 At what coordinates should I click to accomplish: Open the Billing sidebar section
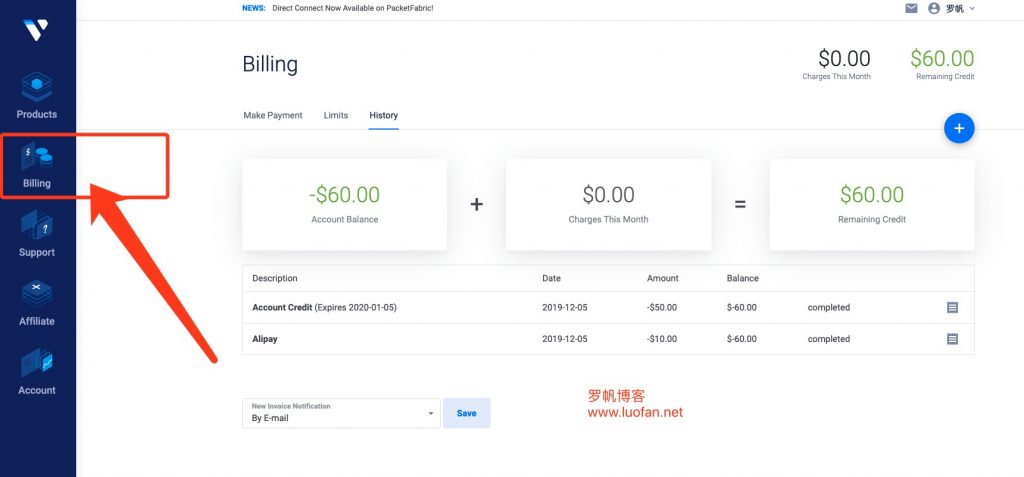click(x=37, y=166)
